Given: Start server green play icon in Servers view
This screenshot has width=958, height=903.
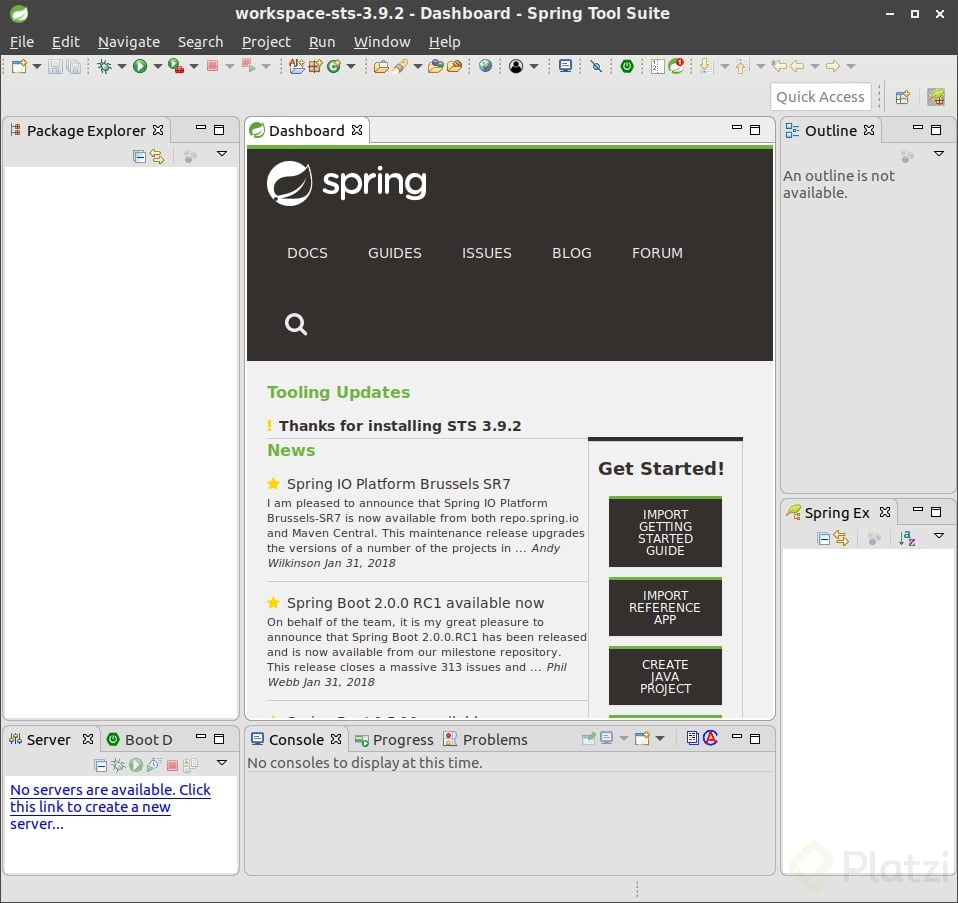Looking at the screenshot, I should coord(136,765).
